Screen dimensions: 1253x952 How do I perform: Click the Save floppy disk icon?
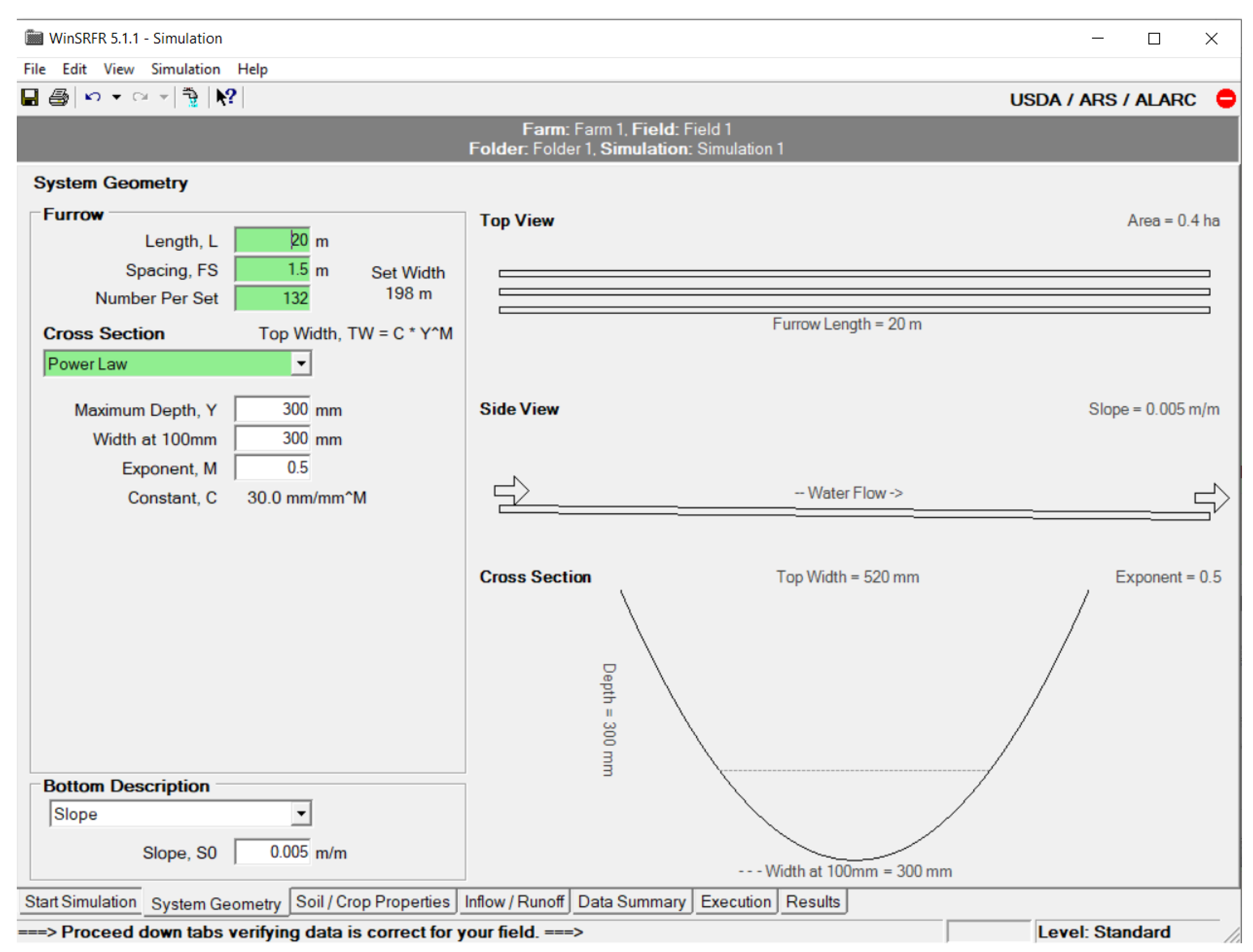click(x=29, y=97)
